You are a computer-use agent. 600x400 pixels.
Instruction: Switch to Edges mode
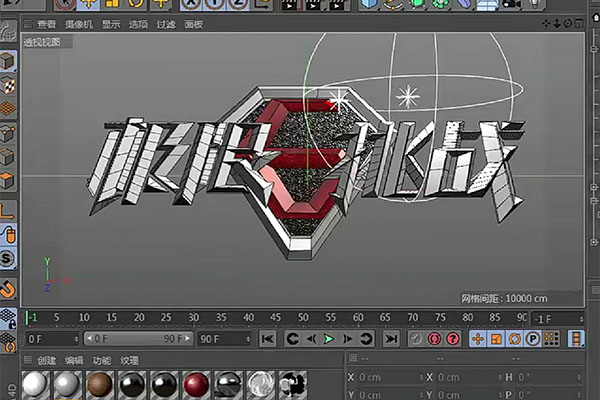[8, 157]
